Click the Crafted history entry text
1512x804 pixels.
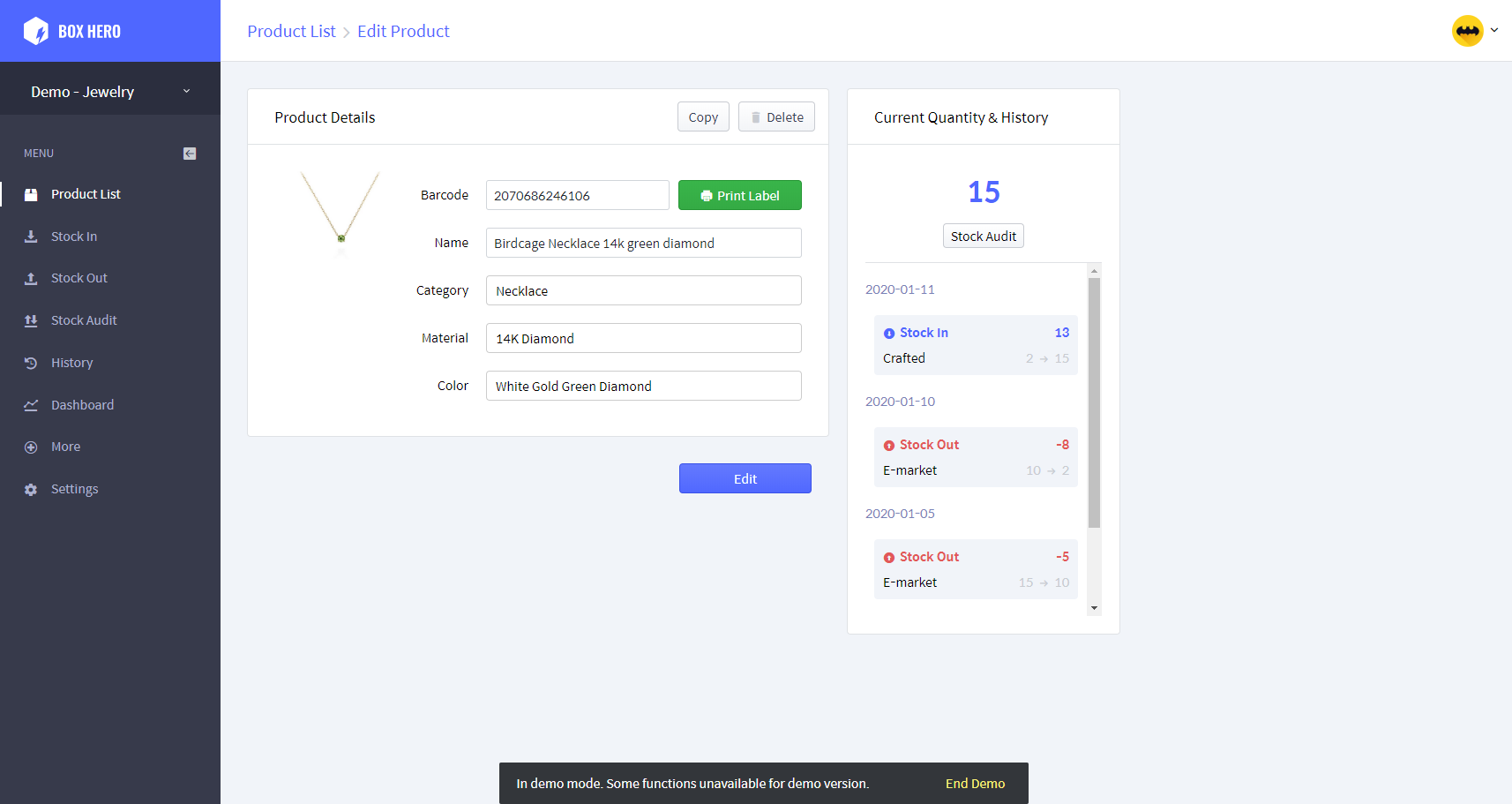point(904,358)
